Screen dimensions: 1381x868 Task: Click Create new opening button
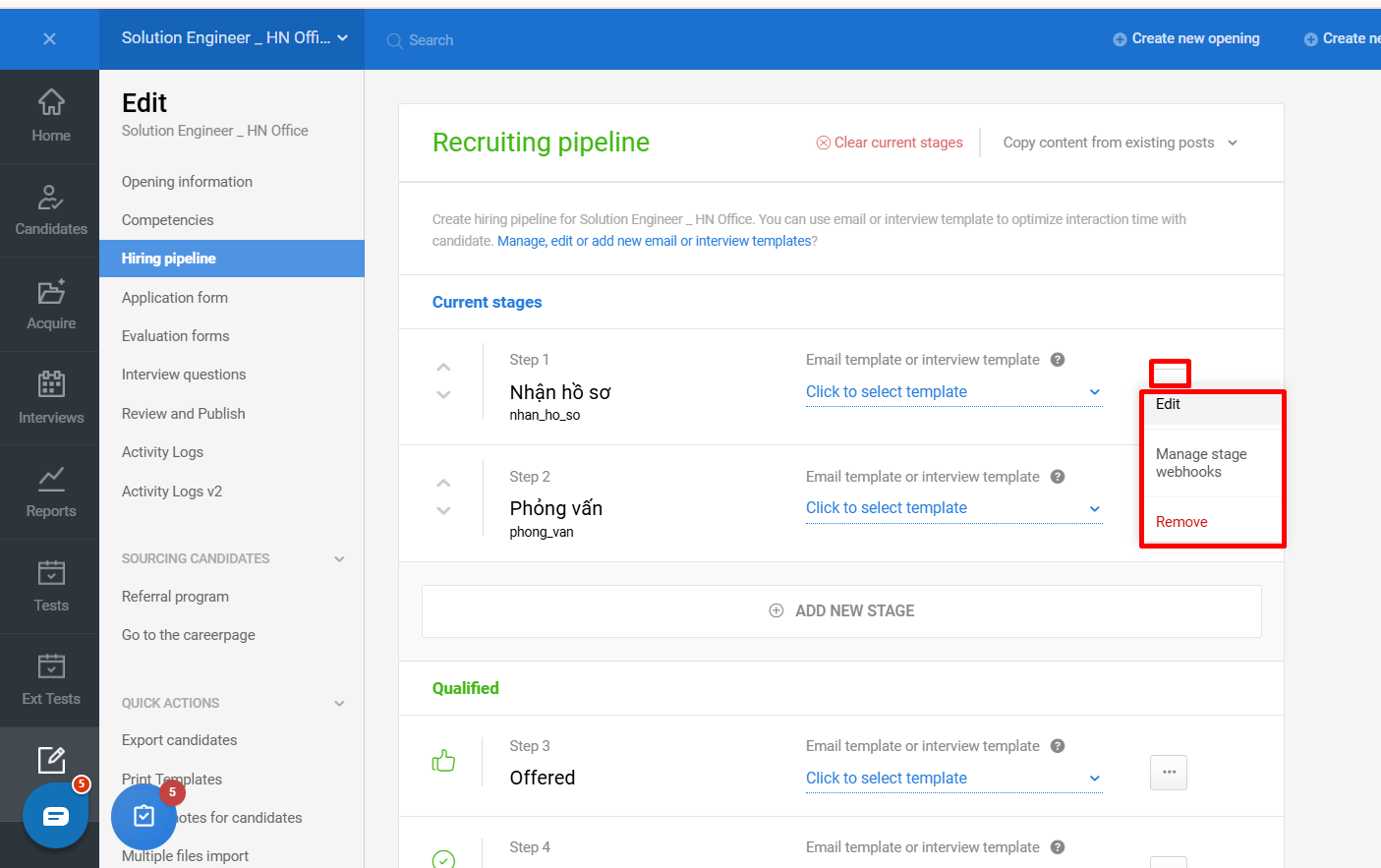click(x=1186, y=38)
